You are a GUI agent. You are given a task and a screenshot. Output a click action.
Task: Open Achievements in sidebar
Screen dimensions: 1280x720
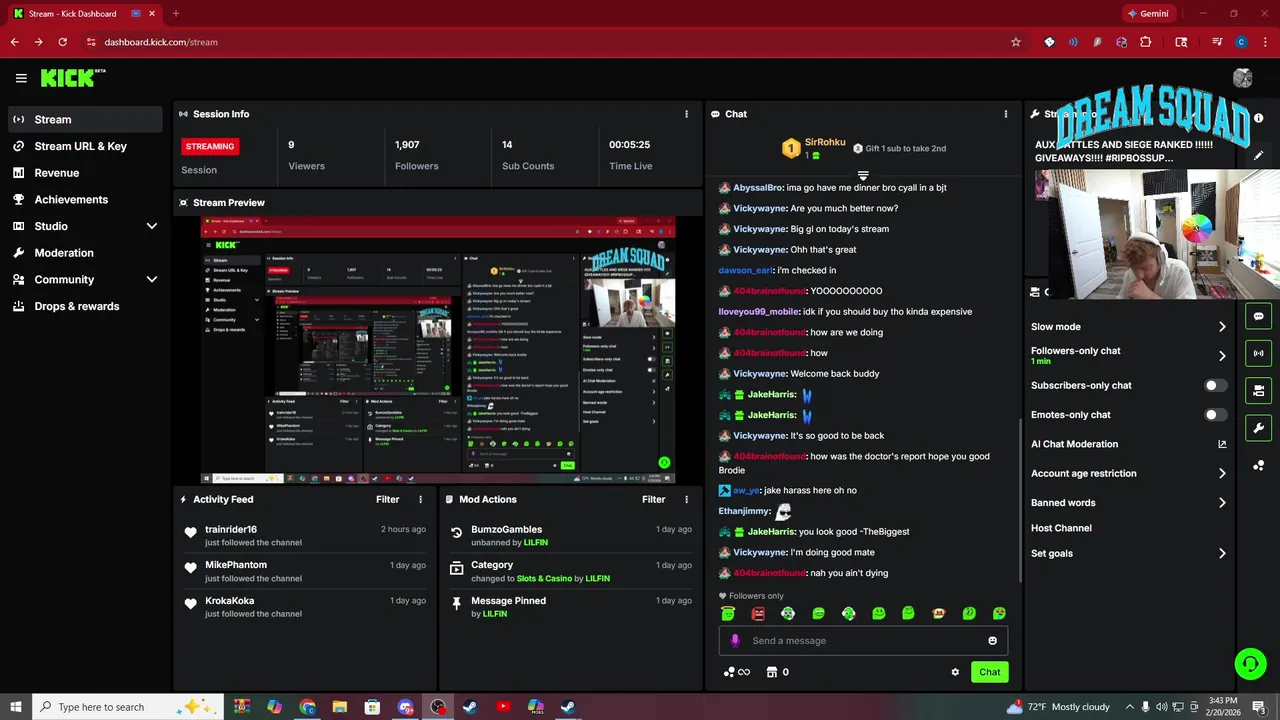(86, 199)
